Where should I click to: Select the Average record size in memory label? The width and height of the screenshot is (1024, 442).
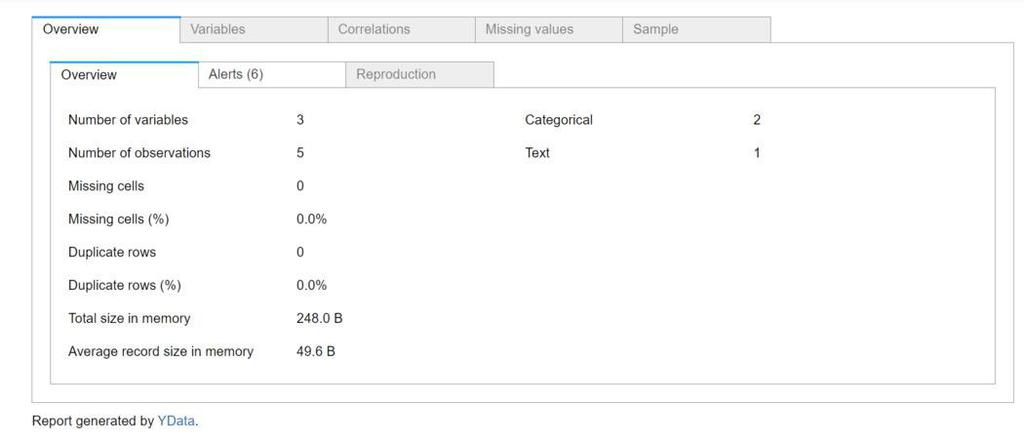click(x=161, y=351)
